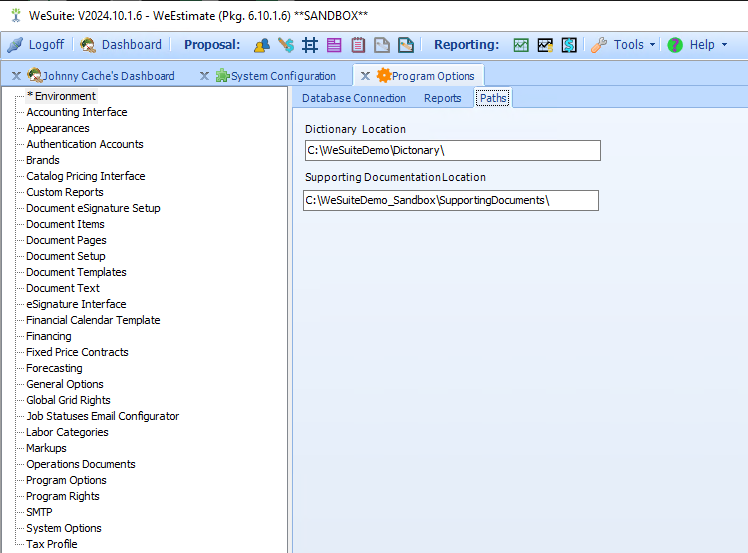Screen dimensions: 748x553
Task: Click the Proposal gray document icon
Action: tap(382, 45)
